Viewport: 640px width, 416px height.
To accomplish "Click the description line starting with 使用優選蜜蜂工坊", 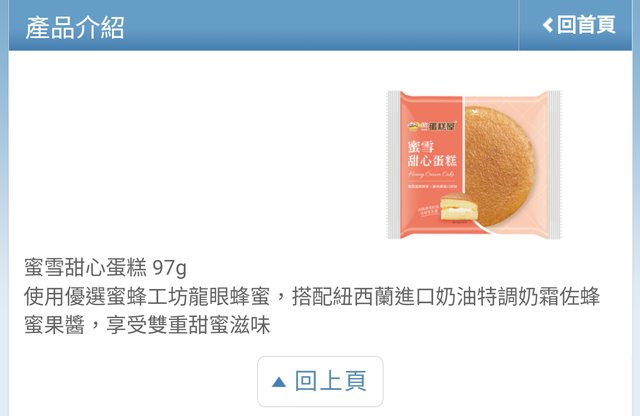I will pyautogui.click(x=312, y=297).
